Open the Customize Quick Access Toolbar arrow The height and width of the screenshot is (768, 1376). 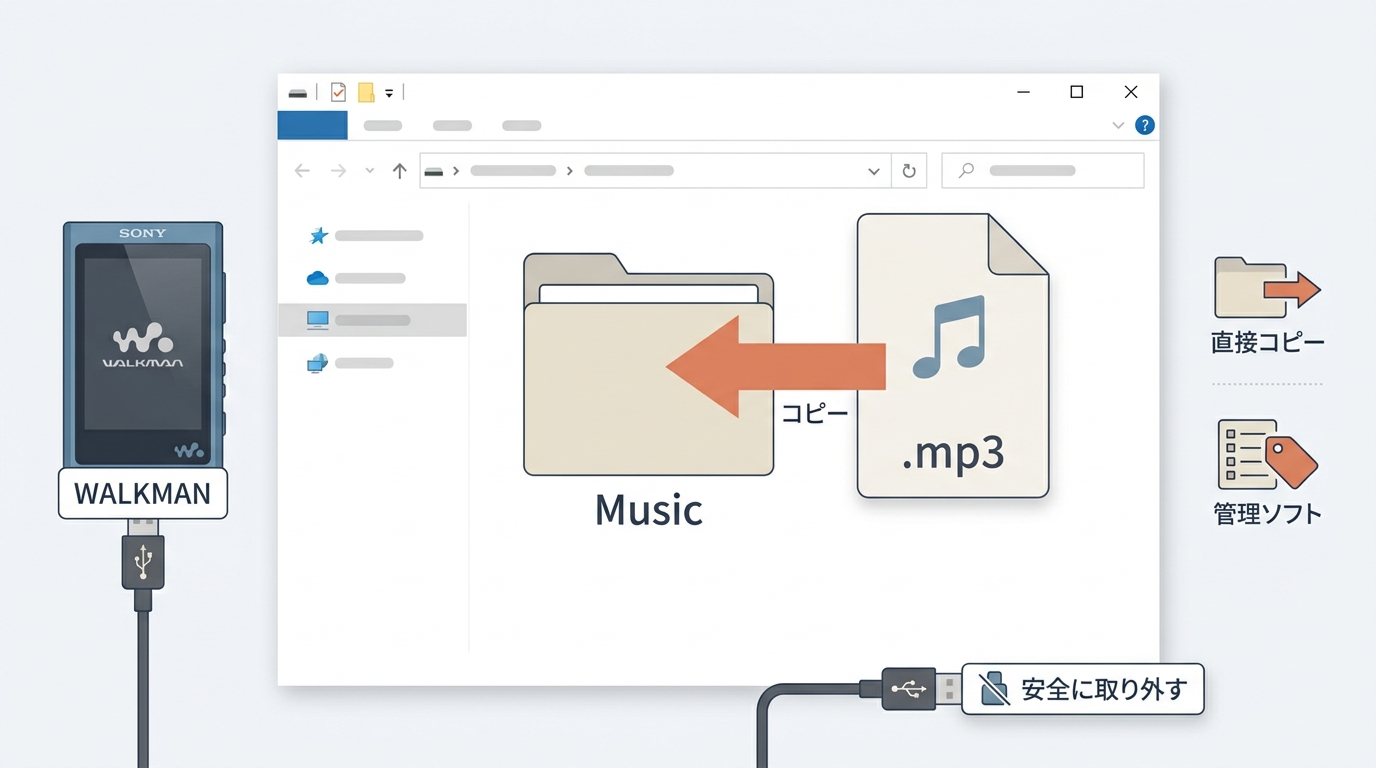pyautogui.click(x=389, y=93)
